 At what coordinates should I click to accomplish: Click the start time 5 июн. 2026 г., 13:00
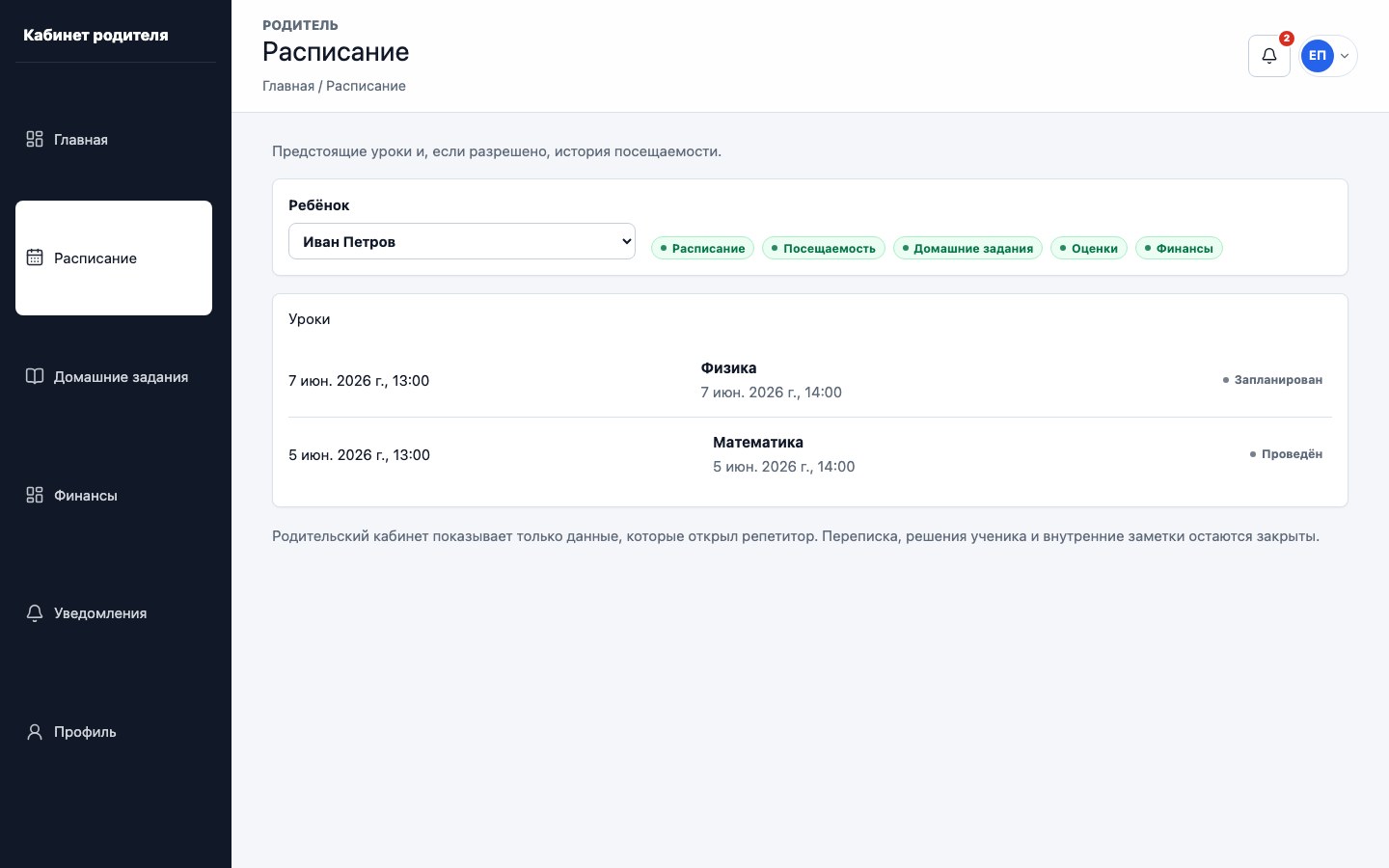359,454
